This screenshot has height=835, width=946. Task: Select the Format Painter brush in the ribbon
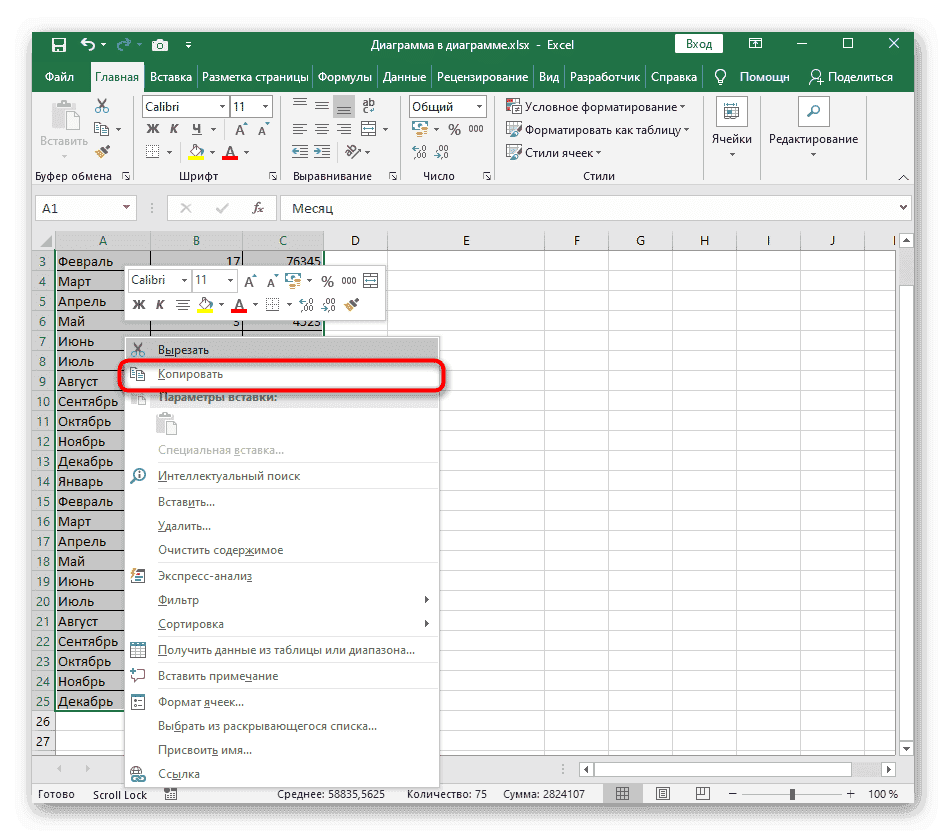click(x=102, y=152)
